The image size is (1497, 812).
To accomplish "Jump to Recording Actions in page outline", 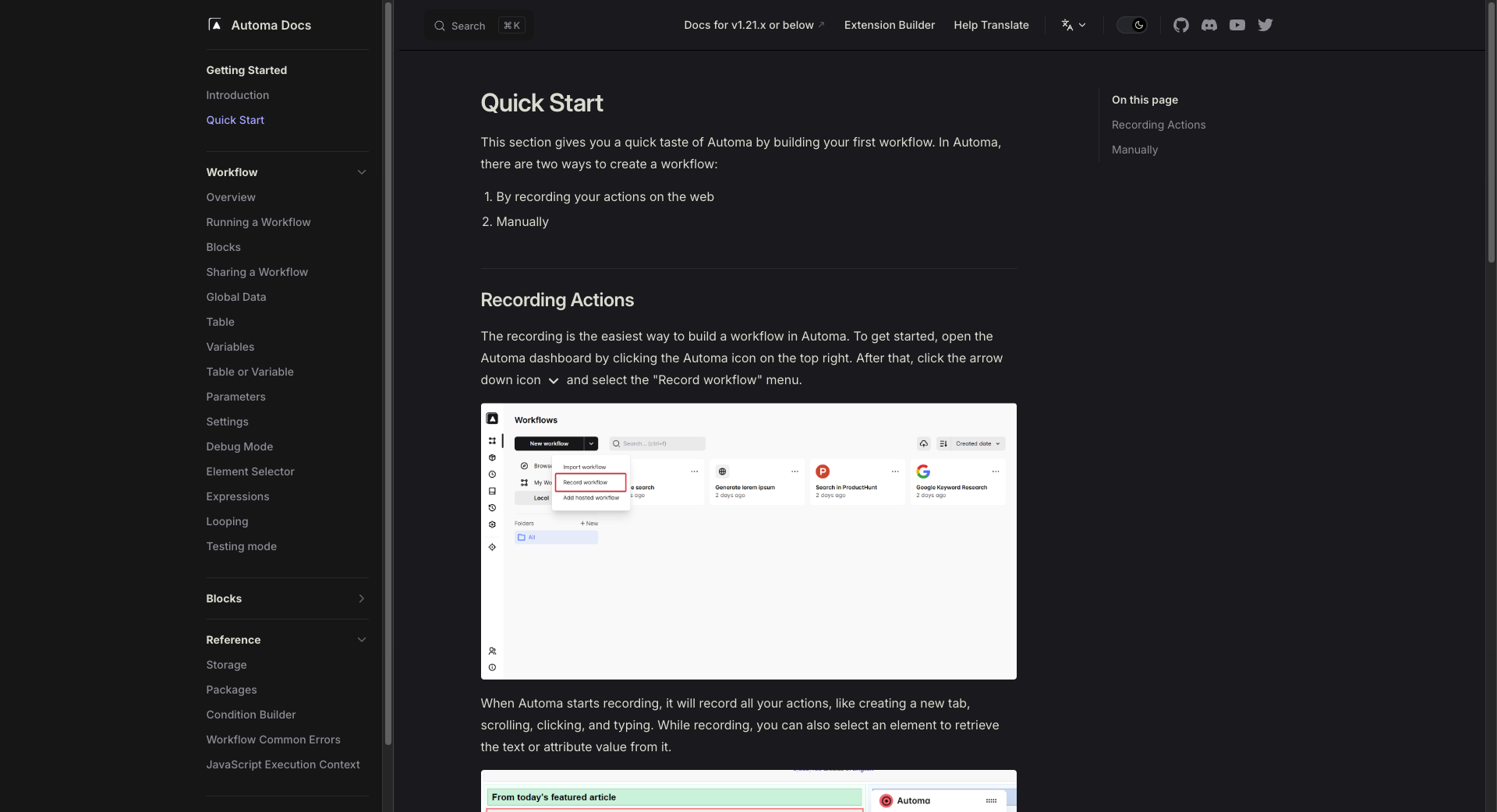I will (1159, 125).
